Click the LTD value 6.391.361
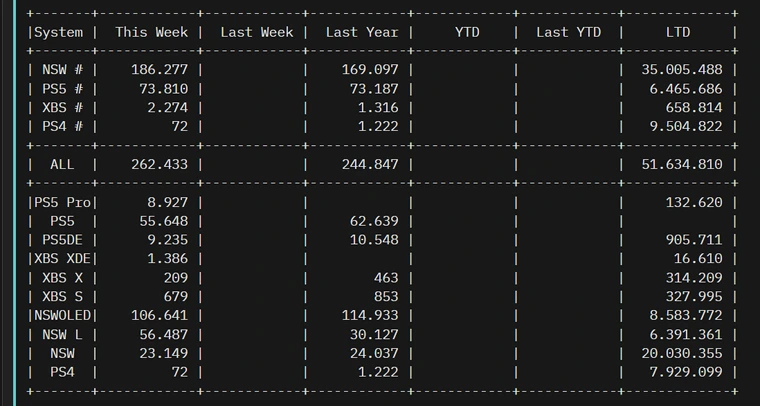This screenshot has width=760, height=406. coord(686,335)
